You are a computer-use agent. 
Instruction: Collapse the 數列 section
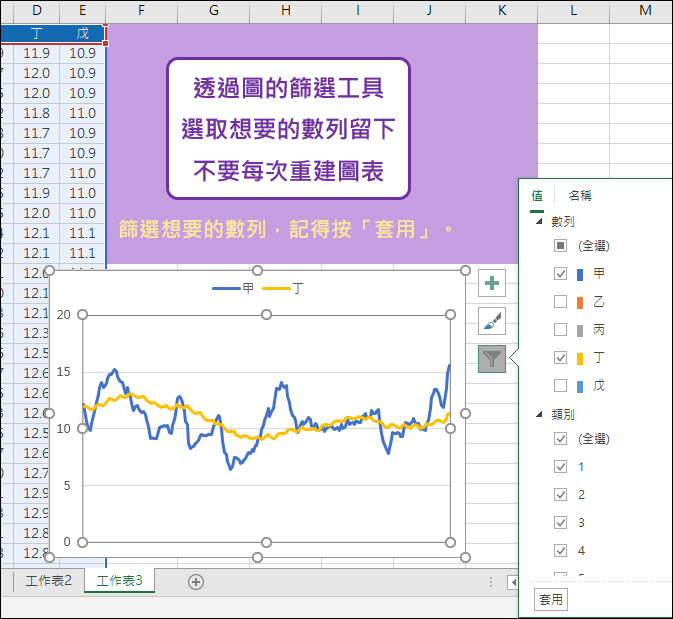click(x=539, y=222)
